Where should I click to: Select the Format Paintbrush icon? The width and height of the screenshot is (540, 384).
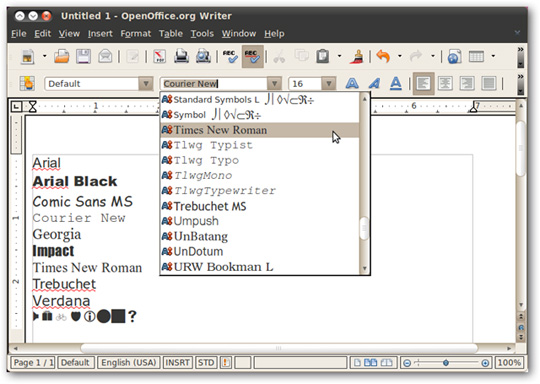click(x=357, y=56)
